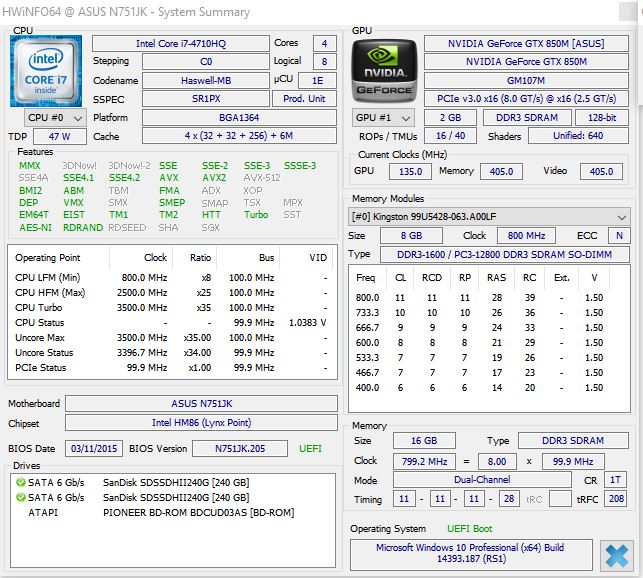This screenshot has height=578, width=643.
Task: Click the green UEFI label beside BIOS Version
Action: 310,448
